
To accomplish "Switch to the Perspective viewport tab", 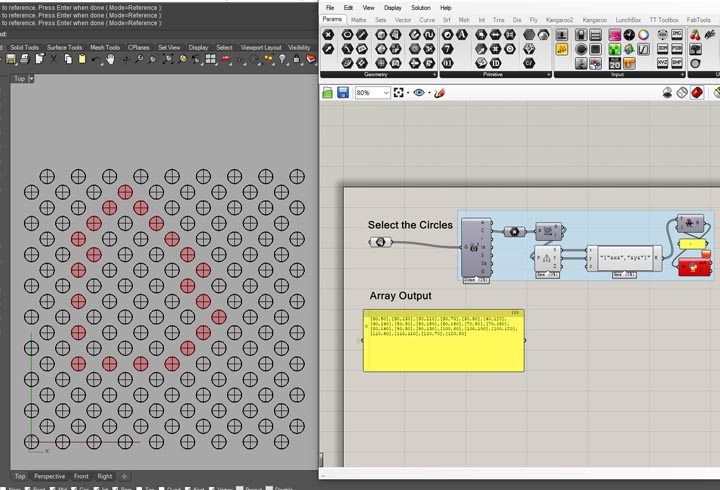I will tap(49, 476).
